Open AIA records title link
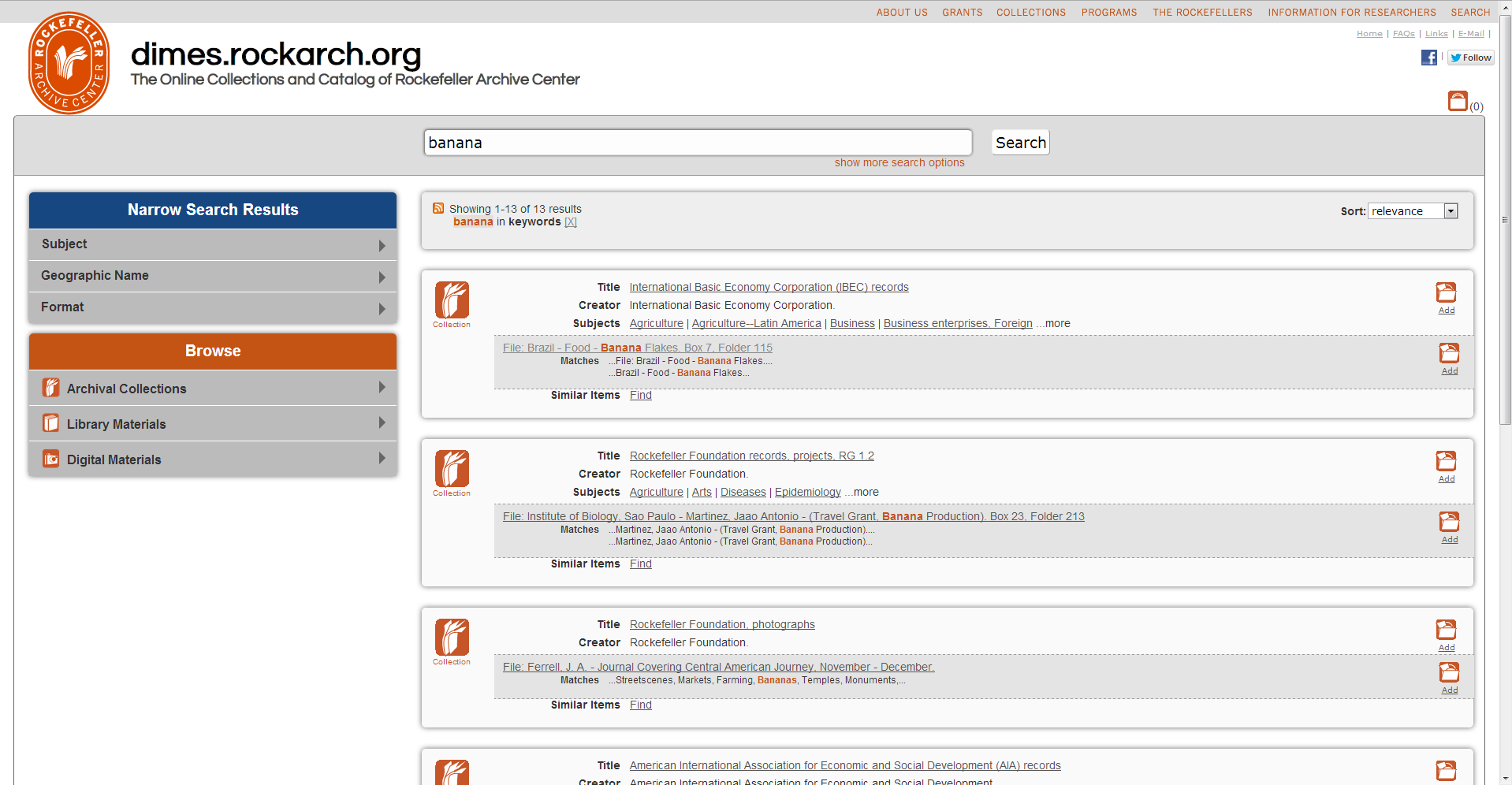This screenshot has width=1512, height=785. click(845, 765)
